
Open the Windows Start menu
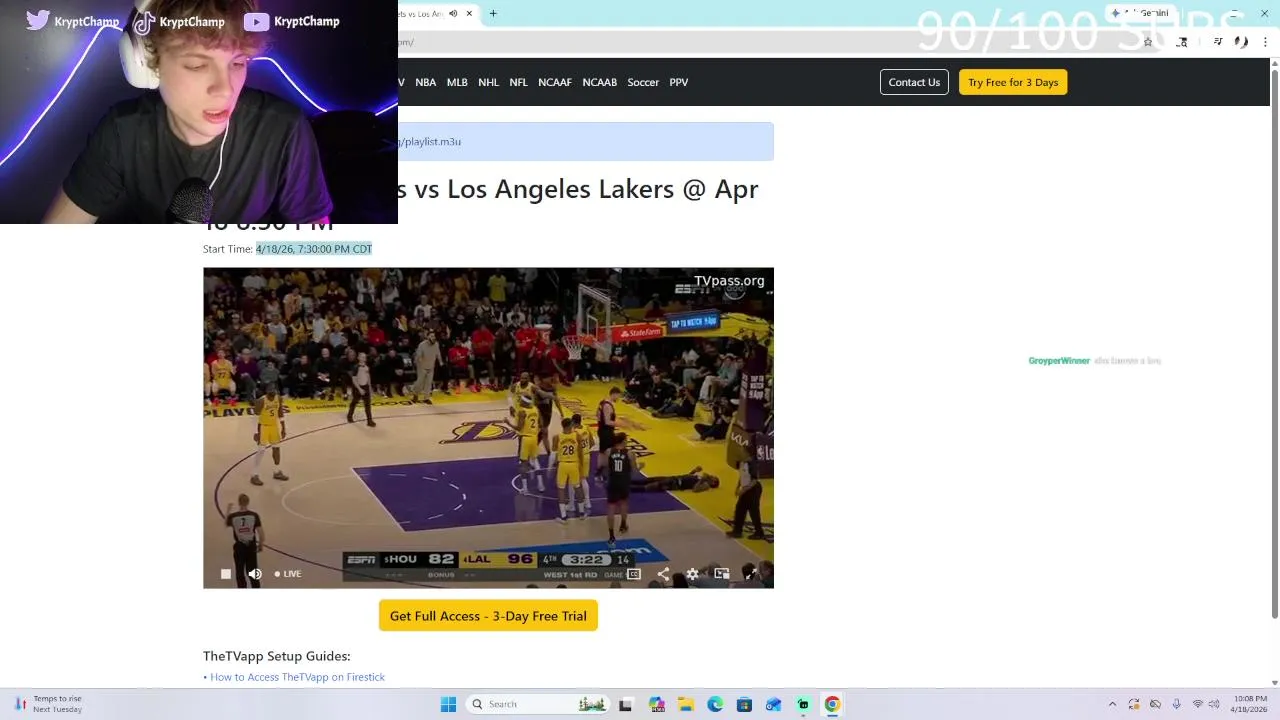pyautogui.click(x=448, y=705)
